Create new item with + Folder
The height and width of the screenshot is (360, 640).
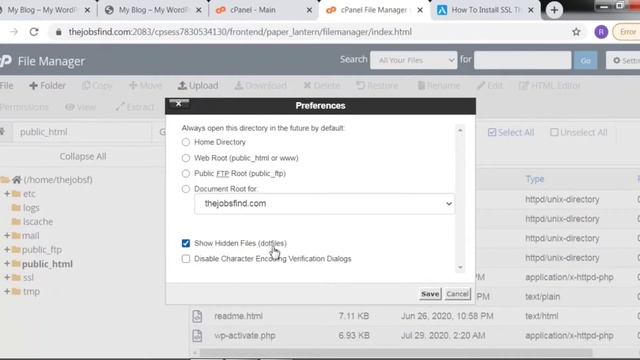pyautogui.click(x=47, y=86)
